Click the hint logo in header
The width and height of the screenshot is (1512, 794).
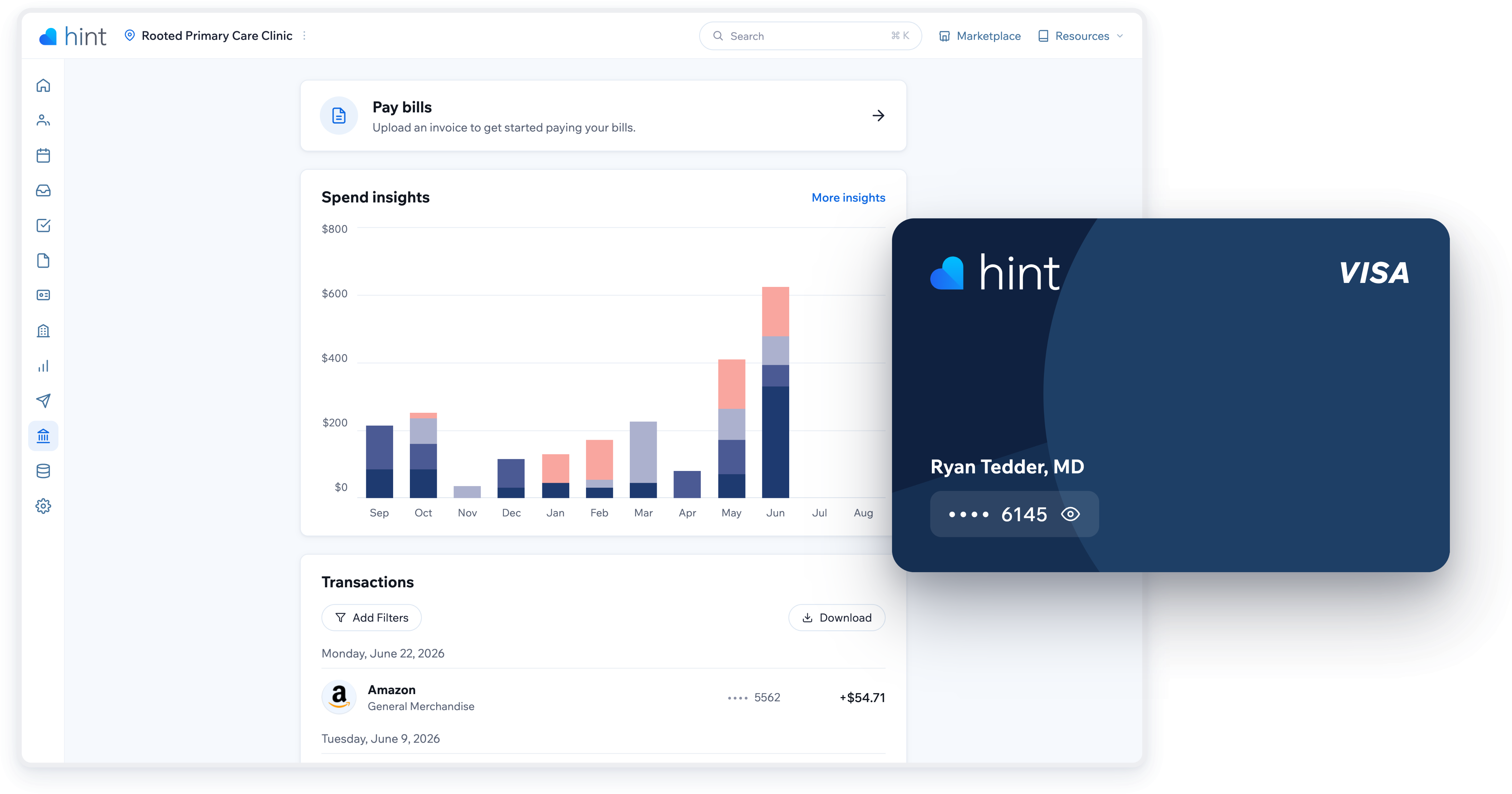point(73,36)
